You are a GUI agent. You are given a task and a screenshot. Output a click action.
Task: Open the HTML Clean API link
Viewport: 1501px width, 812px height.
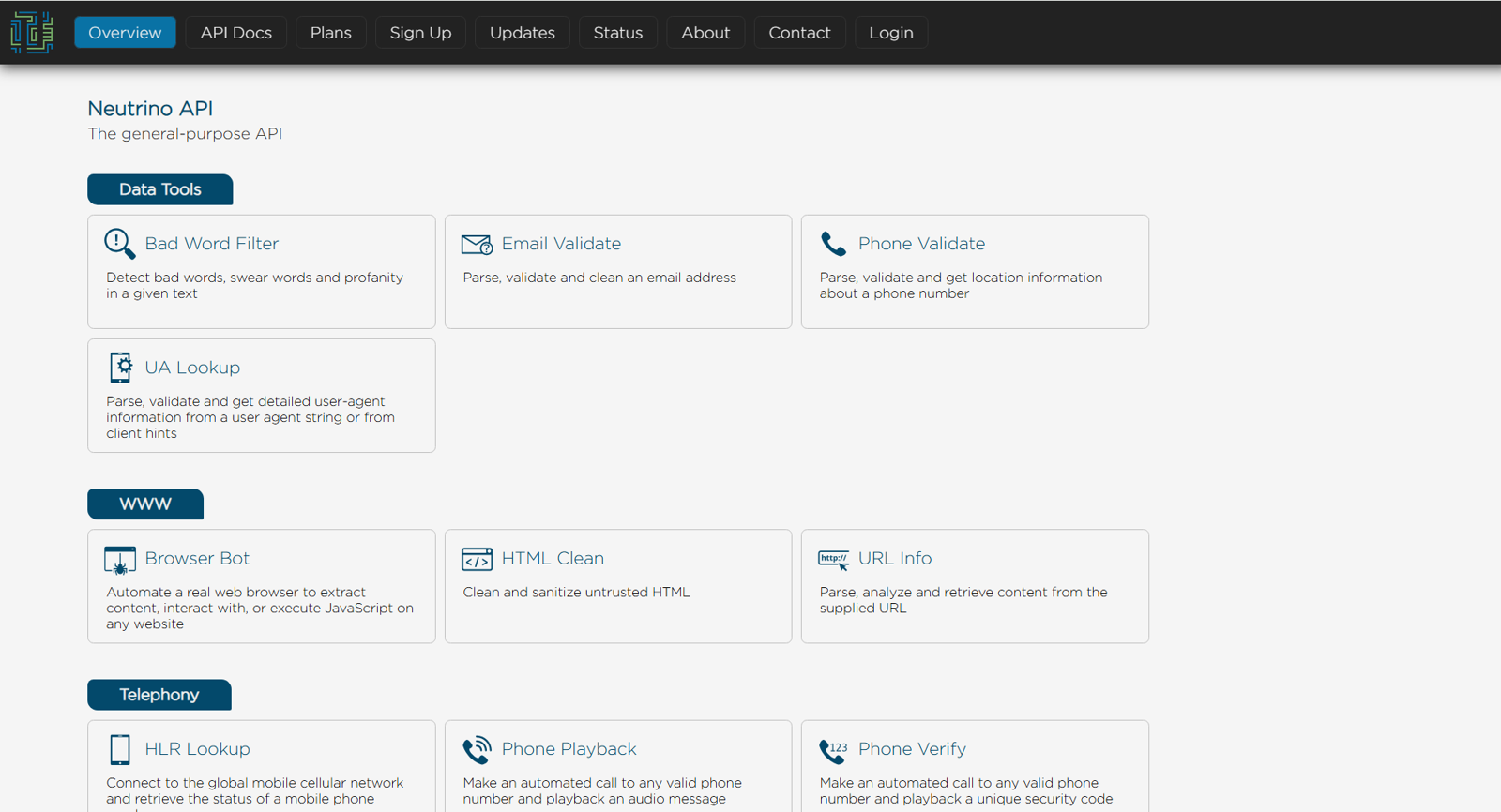[x=553, y=558]
